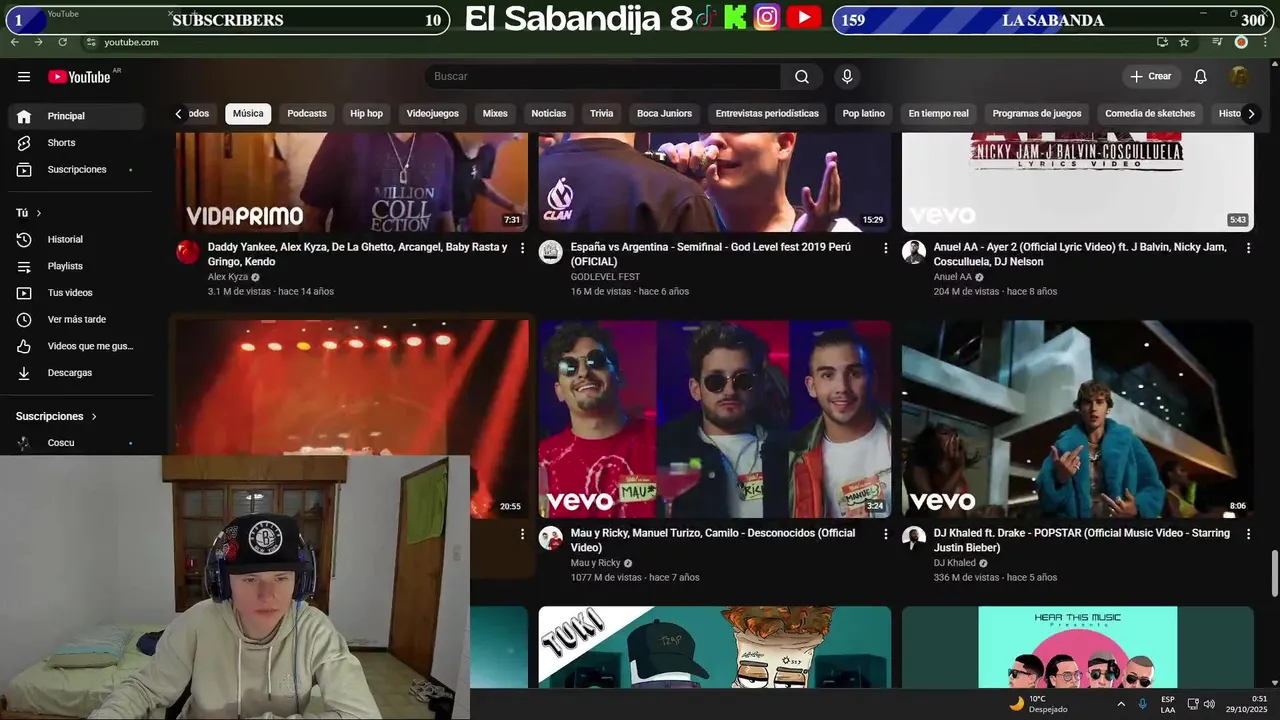The width and height of the screenshot is (1280, 720).
Task: Click the browser back arrow
Action: [14, 42]
